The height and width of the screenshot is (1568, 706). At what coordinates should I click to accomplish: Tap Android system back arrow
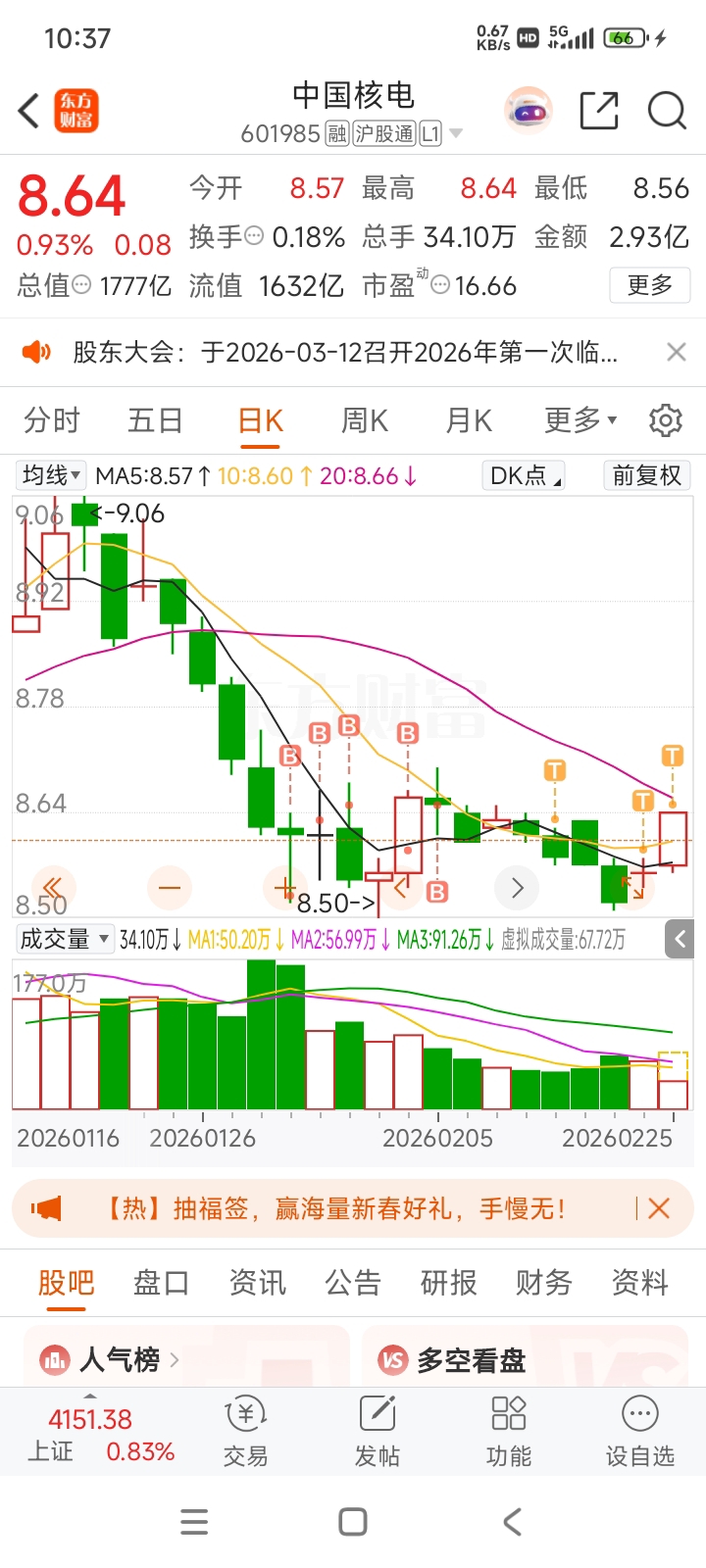coord(512,1522)
